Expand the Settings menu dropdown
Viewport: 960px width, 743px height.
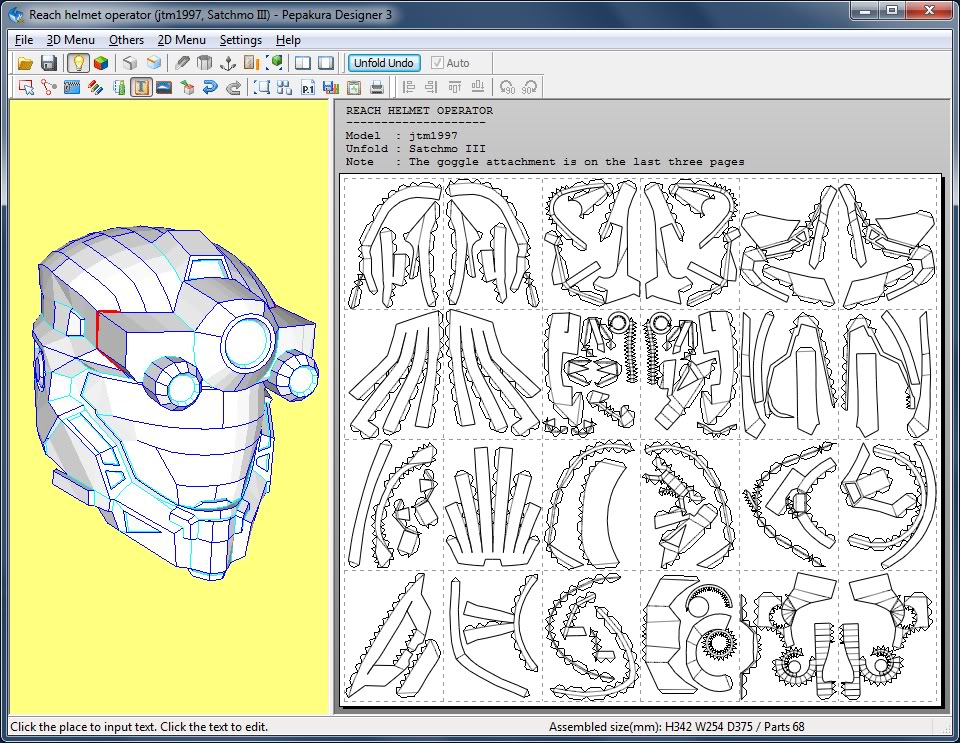240,40
